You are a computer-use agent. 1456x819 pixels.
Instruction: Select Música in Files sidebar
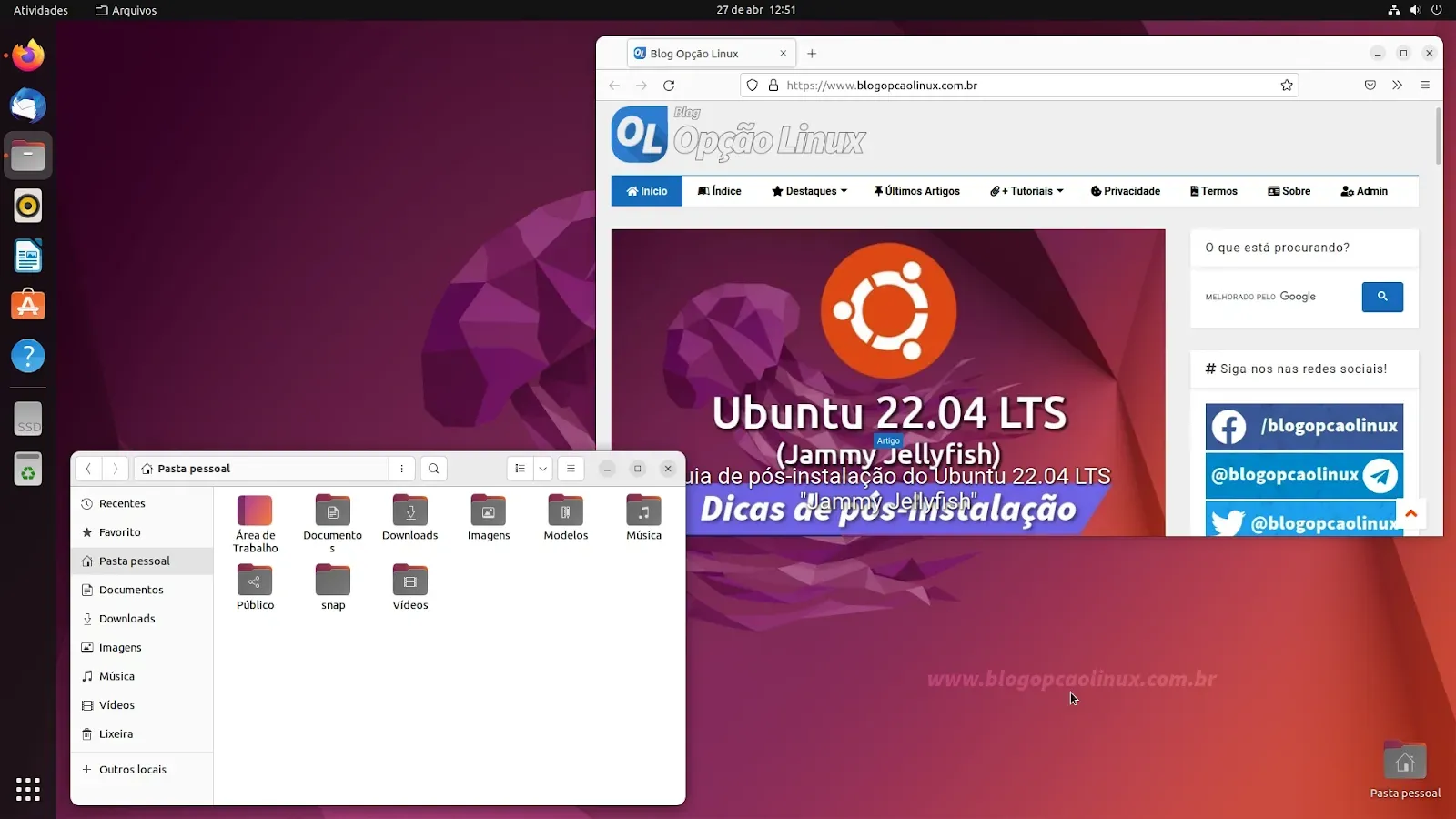coord(142,676)
